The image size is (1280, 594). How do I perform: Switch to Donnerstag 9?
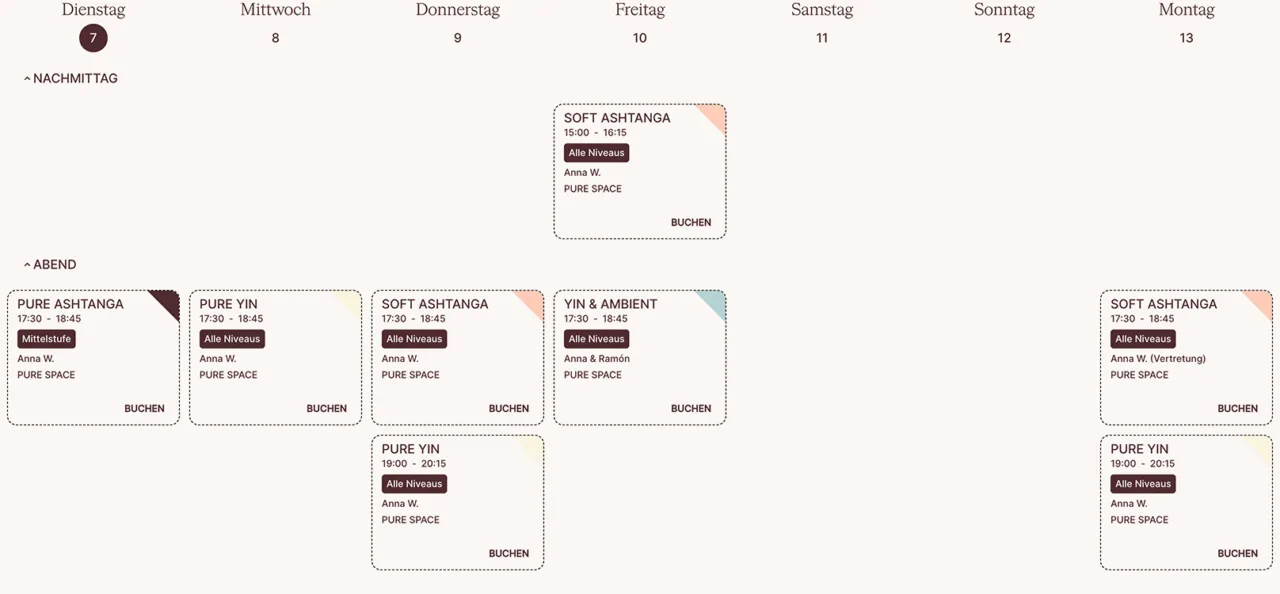457,38
